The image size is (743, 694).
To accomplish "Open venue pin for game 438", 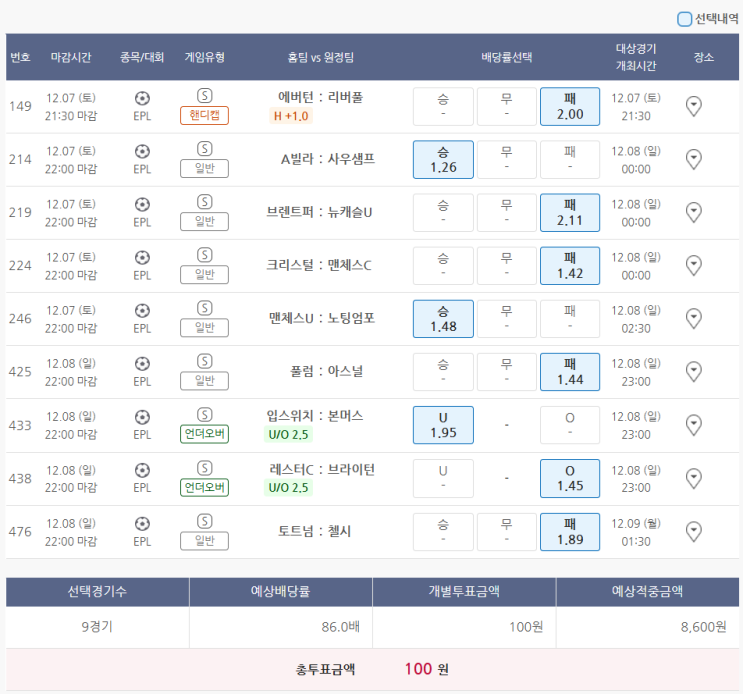I will click(x=694, y=478).
